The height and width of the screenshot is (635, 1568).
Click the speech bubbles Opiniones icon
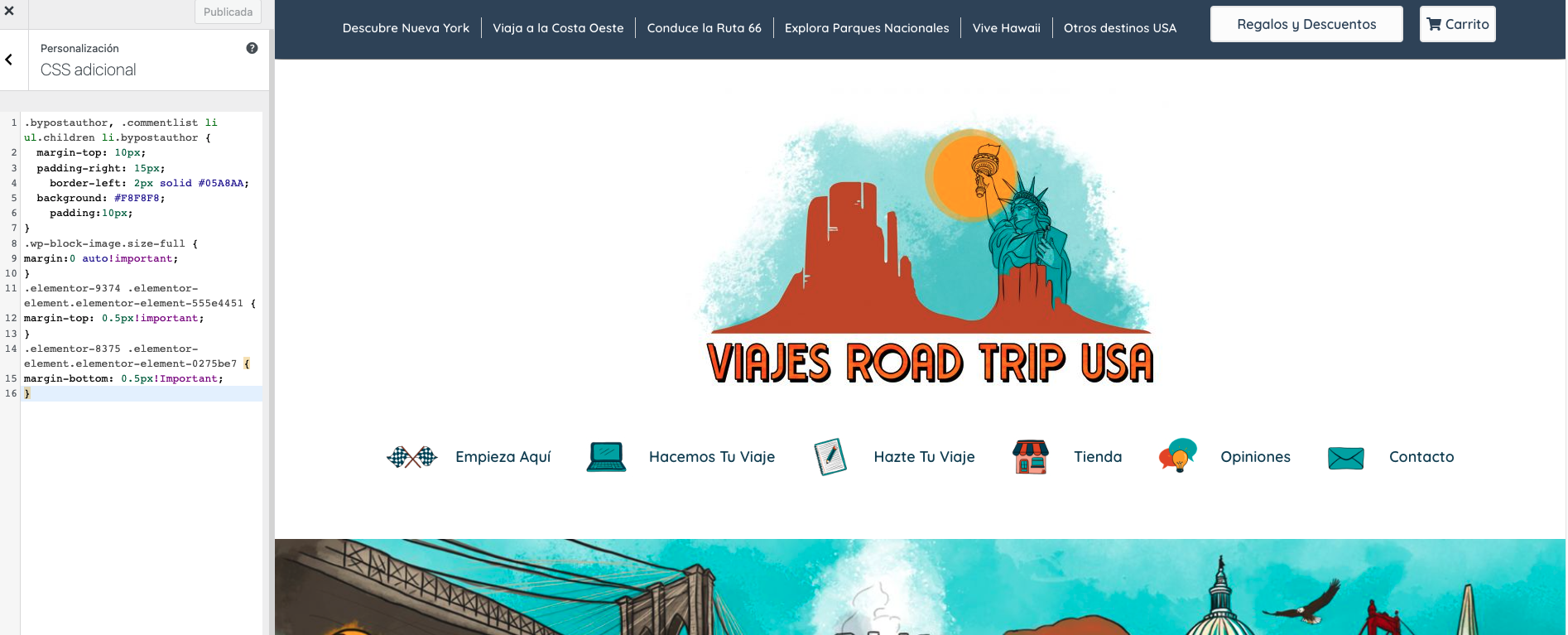[1177, 455]
